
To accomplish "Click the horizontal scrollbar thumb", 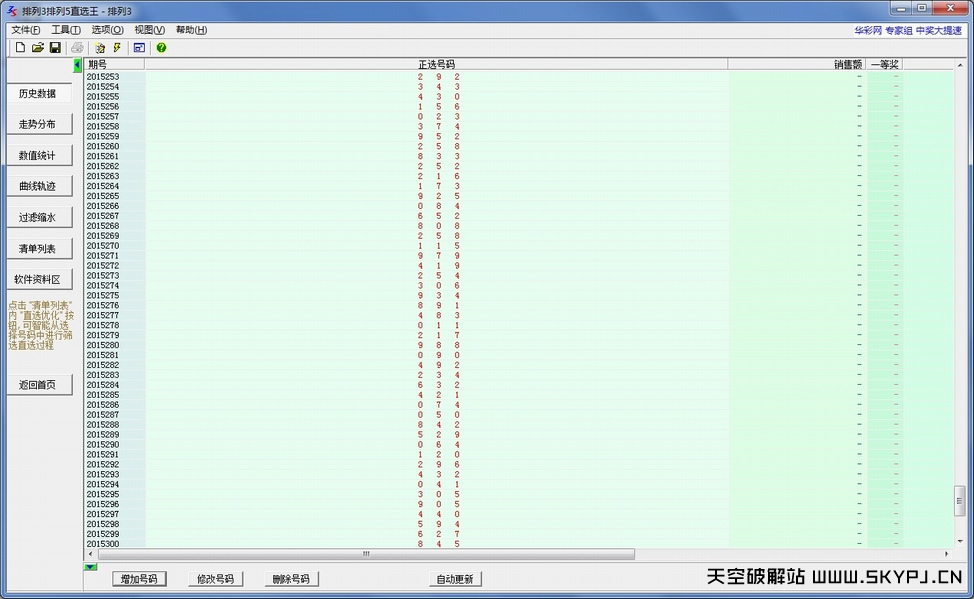I will pos(366,554).
